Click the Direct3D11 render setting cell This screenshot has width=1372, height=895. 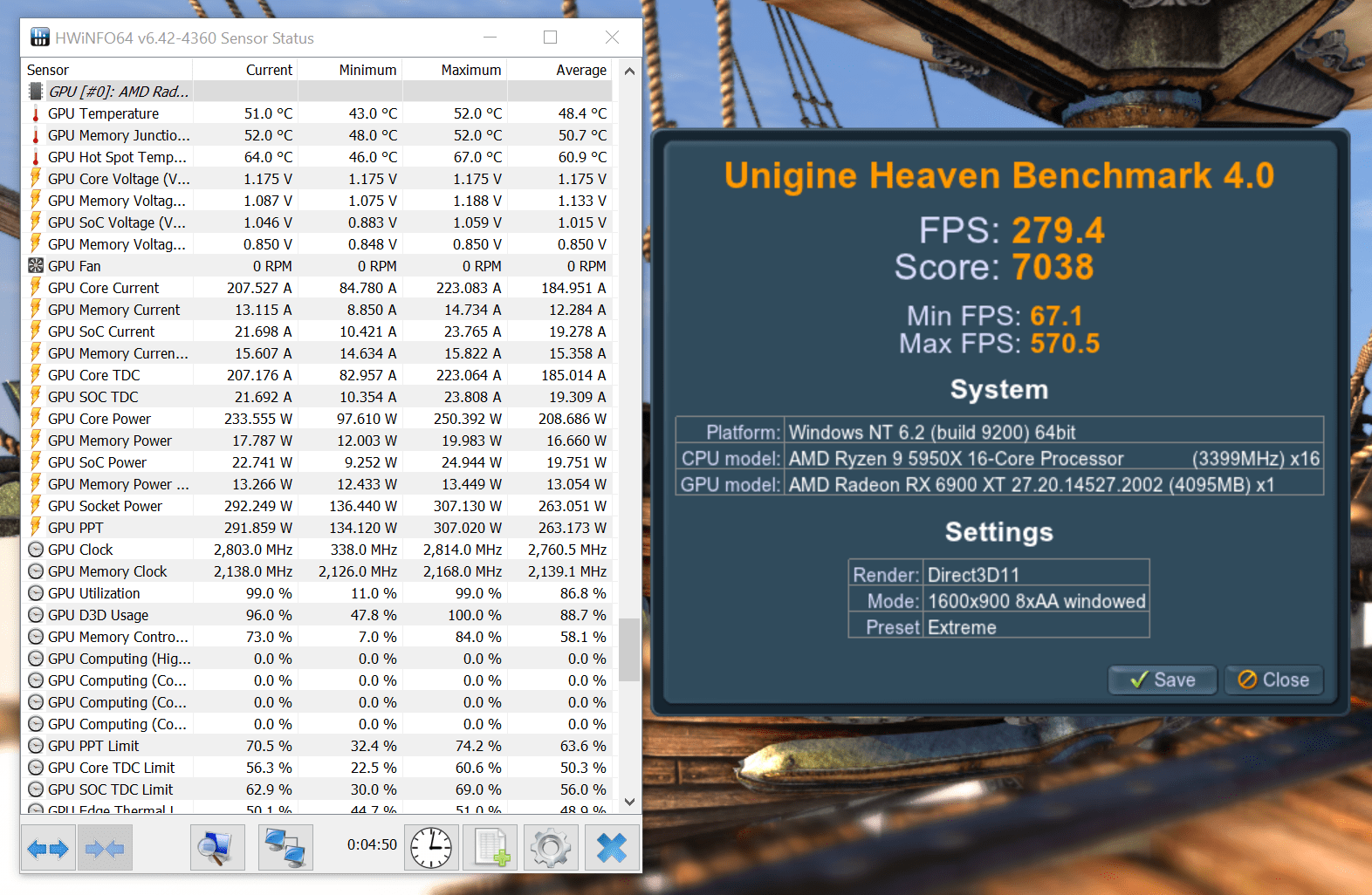(x=1035, y=575)
